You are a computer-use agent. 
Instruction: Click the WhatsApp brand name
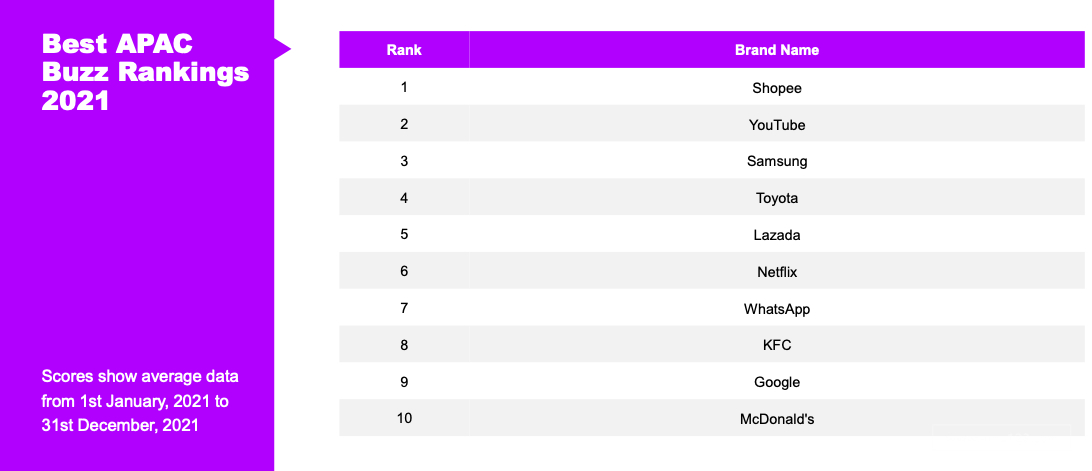coord(776,308)
